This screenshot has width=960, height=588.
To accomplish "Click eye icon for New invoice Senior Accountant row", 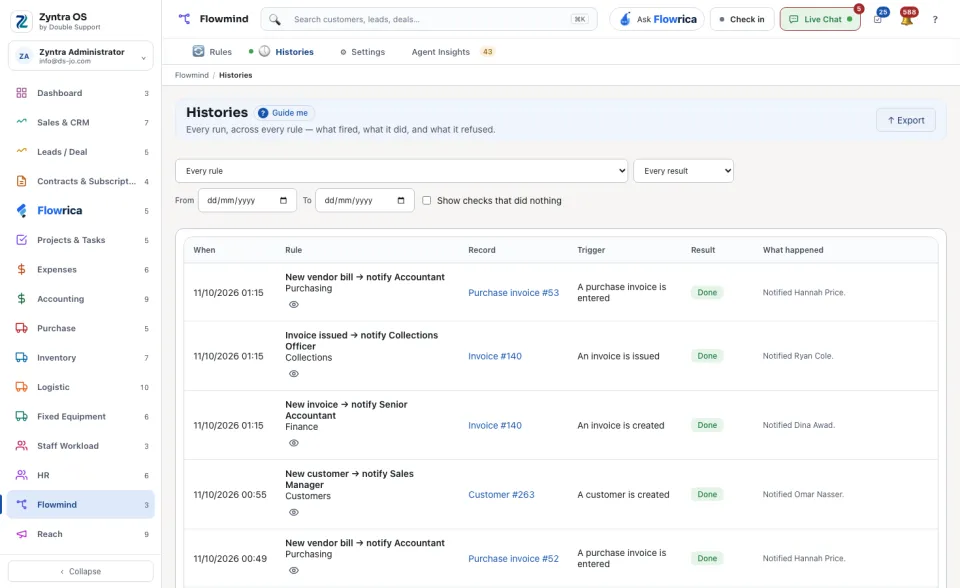I will [x=294, y=443].
